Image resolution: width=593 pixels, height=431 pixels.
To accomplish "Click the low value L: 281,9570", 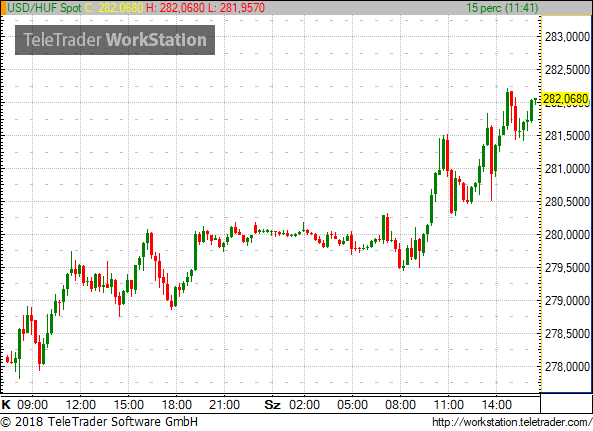I will (x=236, y=8).
